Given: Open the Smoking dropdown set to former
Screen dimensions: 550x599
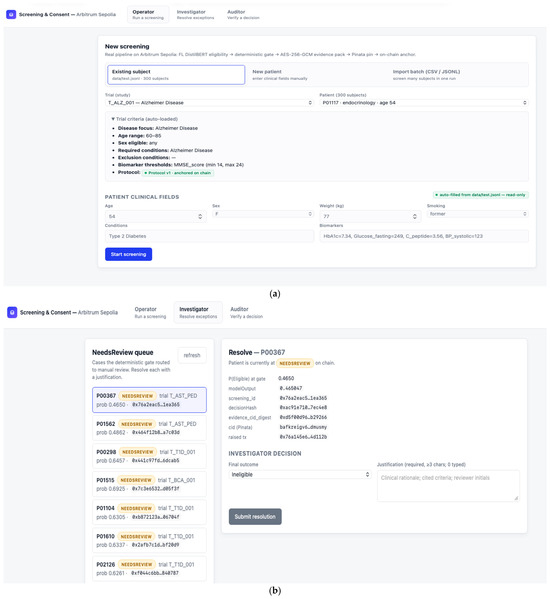Looking at the screenshot, I should point(478,214).
